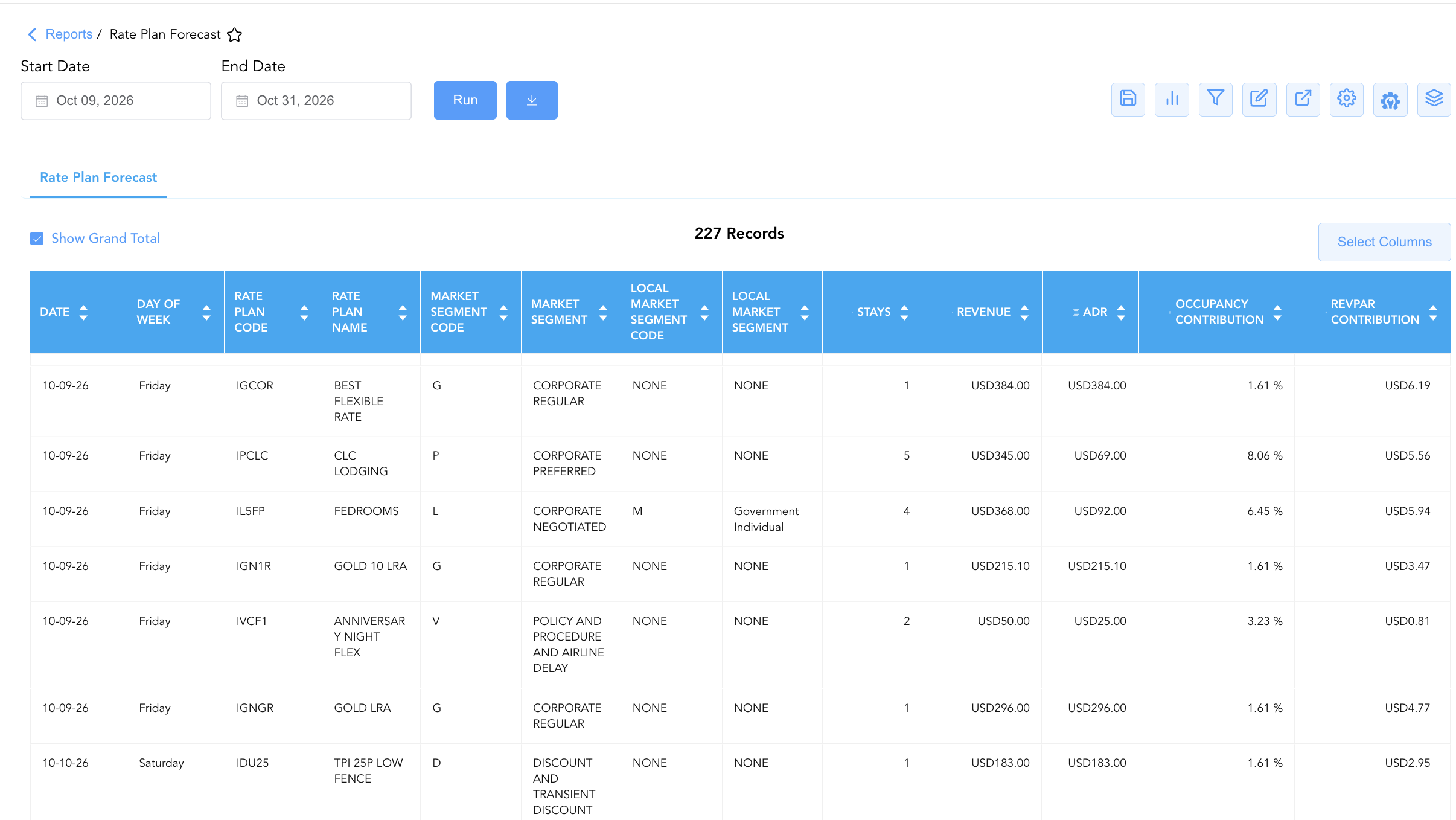Sort by REVPAR CONTRIBUTION column arrows
Viewport: 1456px width, 820px height.
click(x=1433, y=312)
